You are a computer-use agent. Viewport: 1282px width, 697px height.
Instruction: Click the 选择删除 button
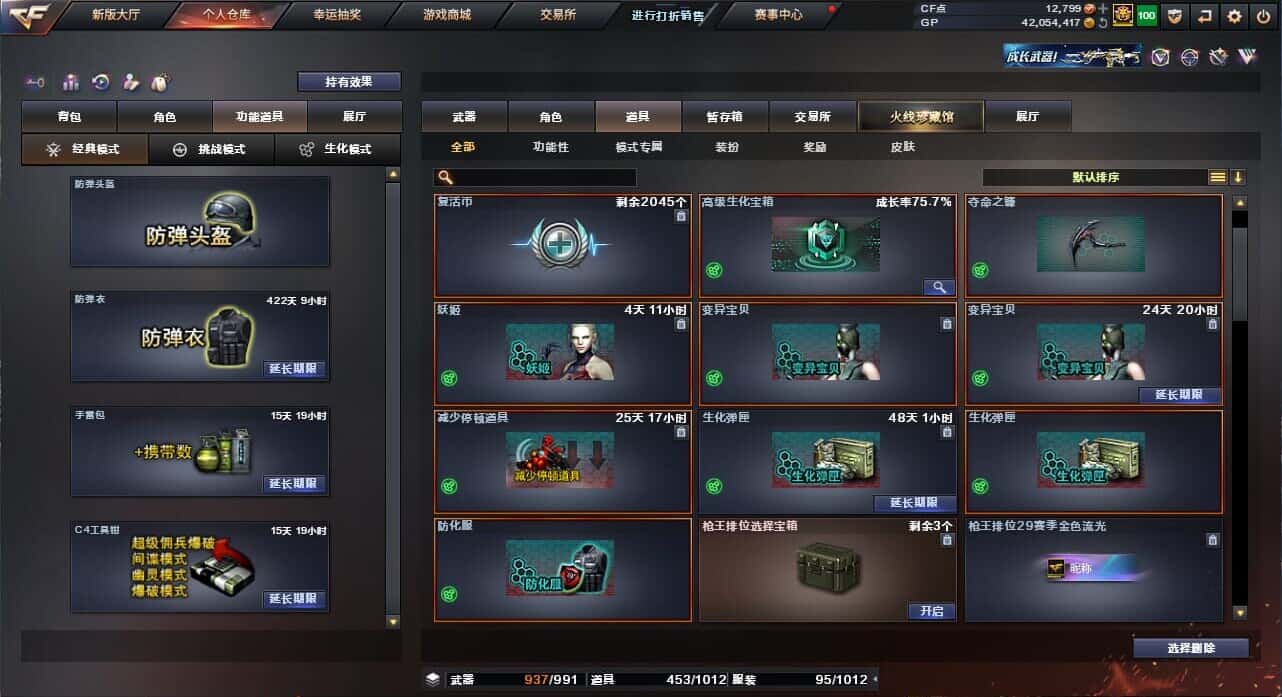coord(1191,648)
